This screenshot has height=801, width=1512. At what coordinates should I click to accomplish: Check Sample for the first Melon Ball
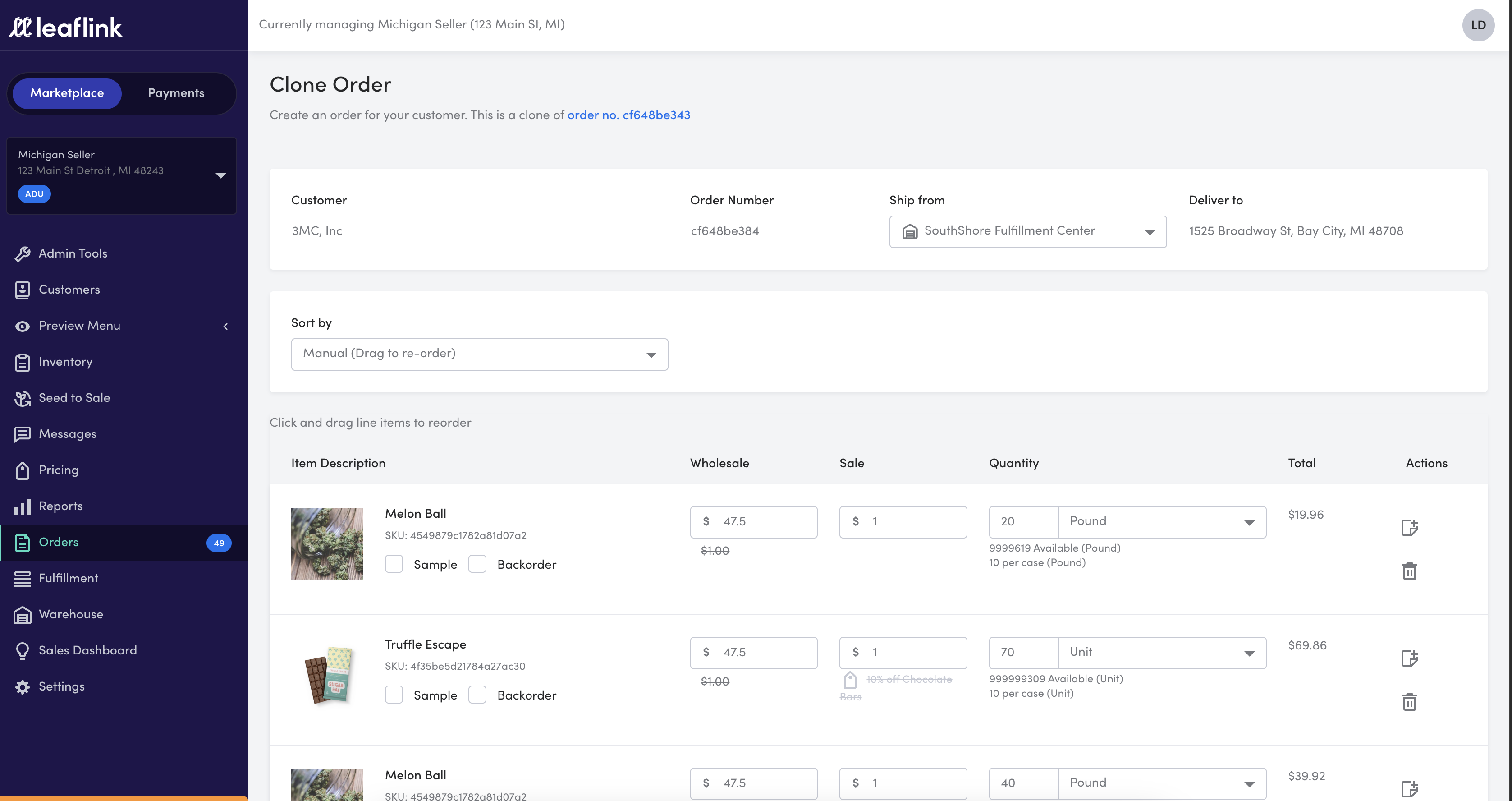(x=394, y=564)
